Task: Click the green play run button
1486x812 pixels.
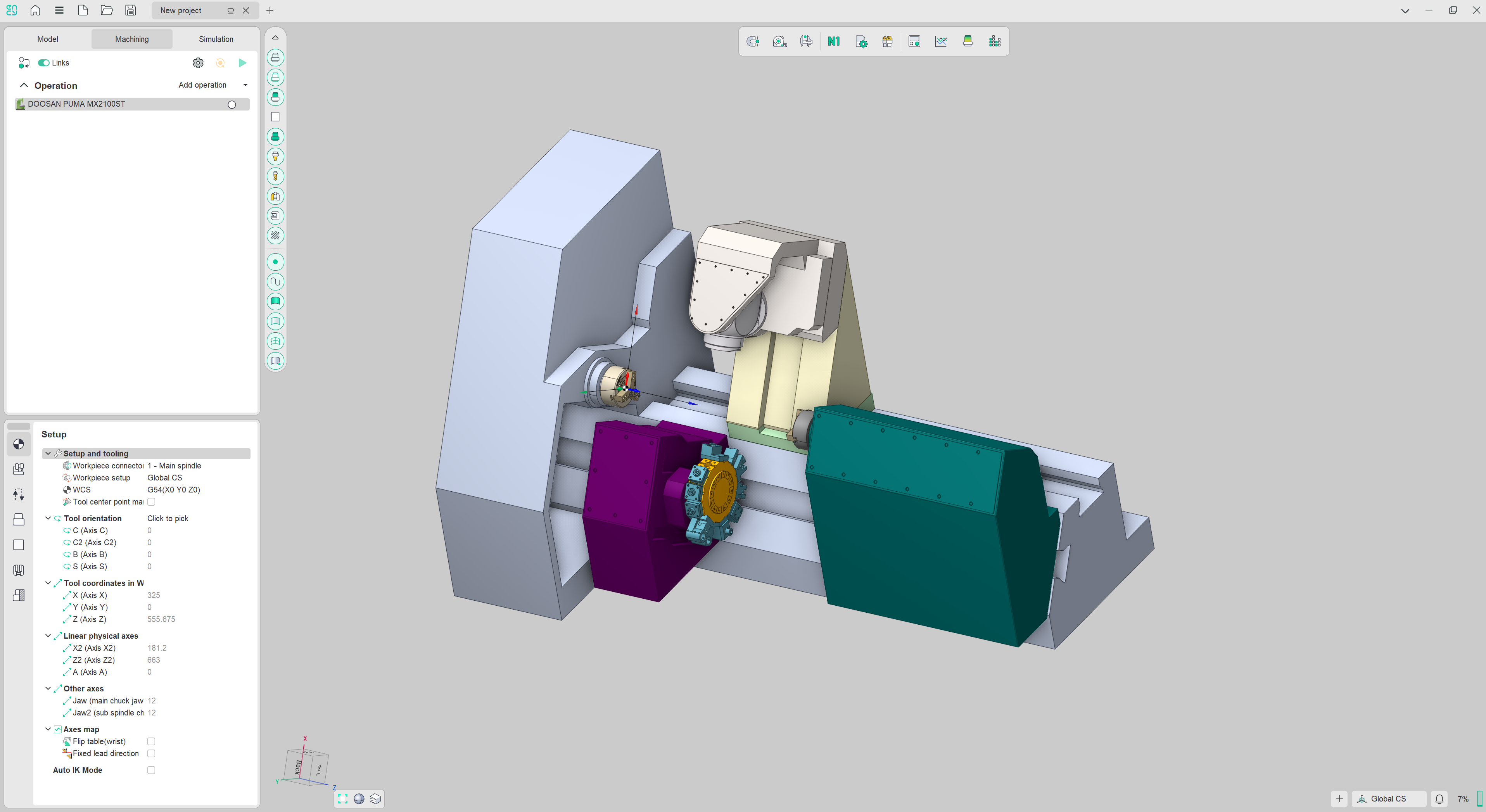Action: click(242, 63)
